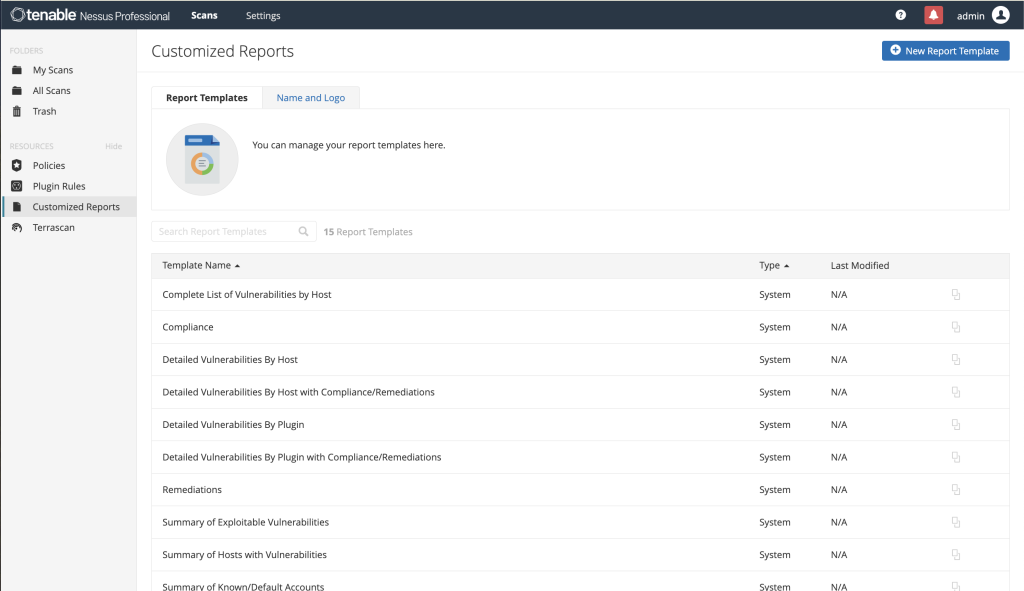Open Terrascan in the sidebar

(53, 228)
